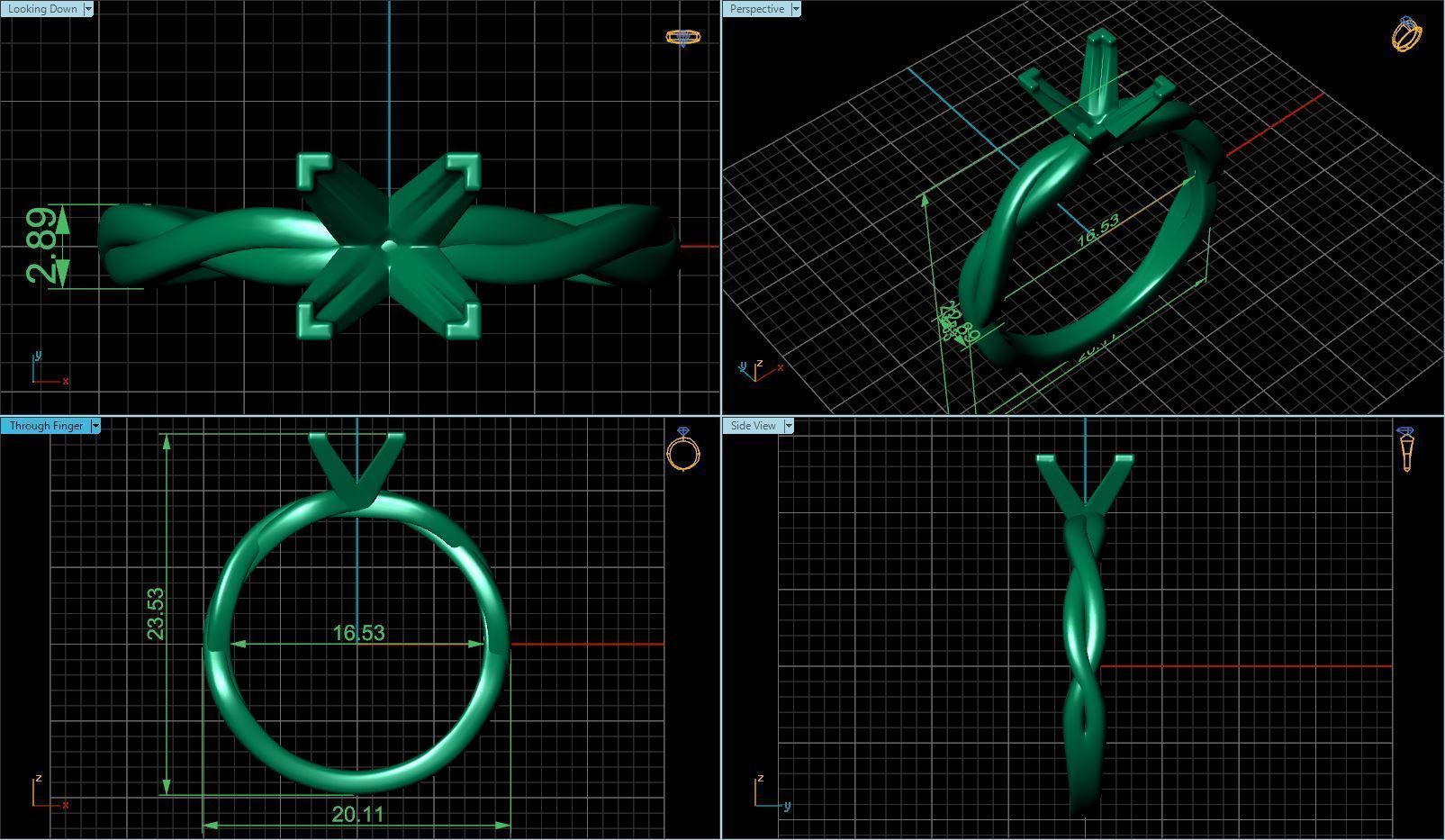The image size is (1445, 840).
Task: Click the Looking Down ring orientation icon
Action: (682, 37)
